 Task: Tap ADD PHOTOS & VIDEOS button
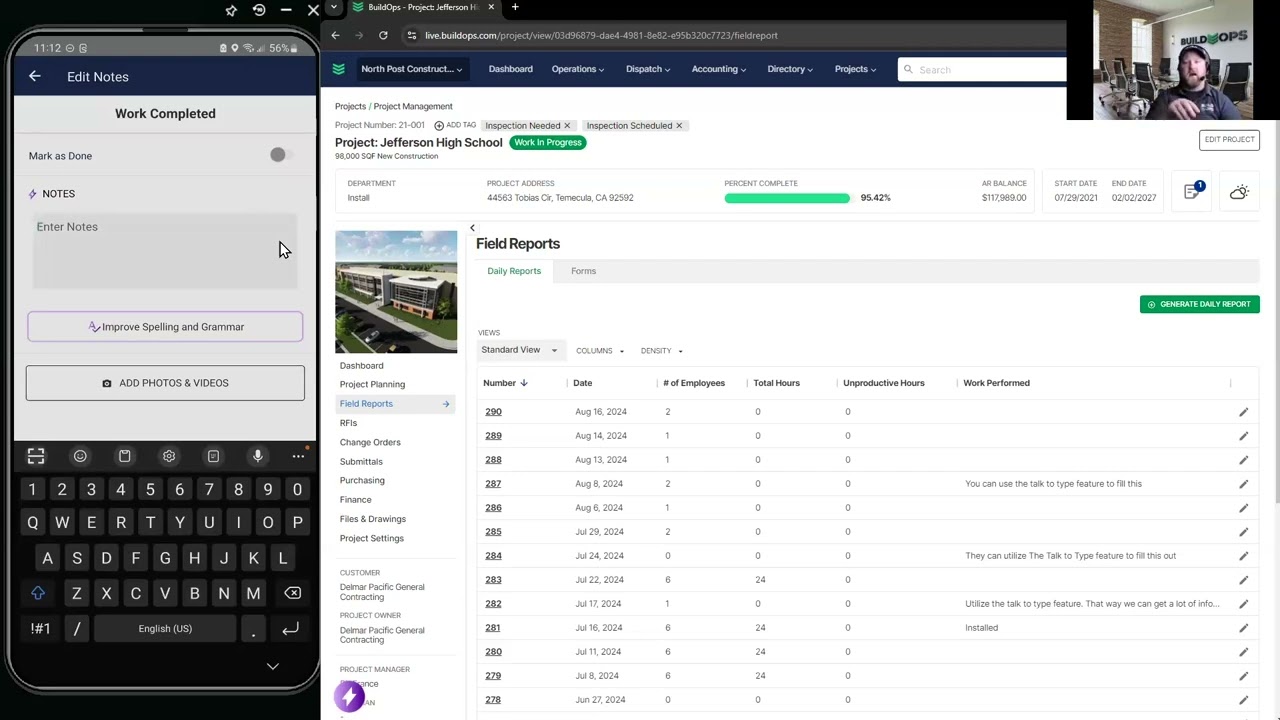(165, 383)
